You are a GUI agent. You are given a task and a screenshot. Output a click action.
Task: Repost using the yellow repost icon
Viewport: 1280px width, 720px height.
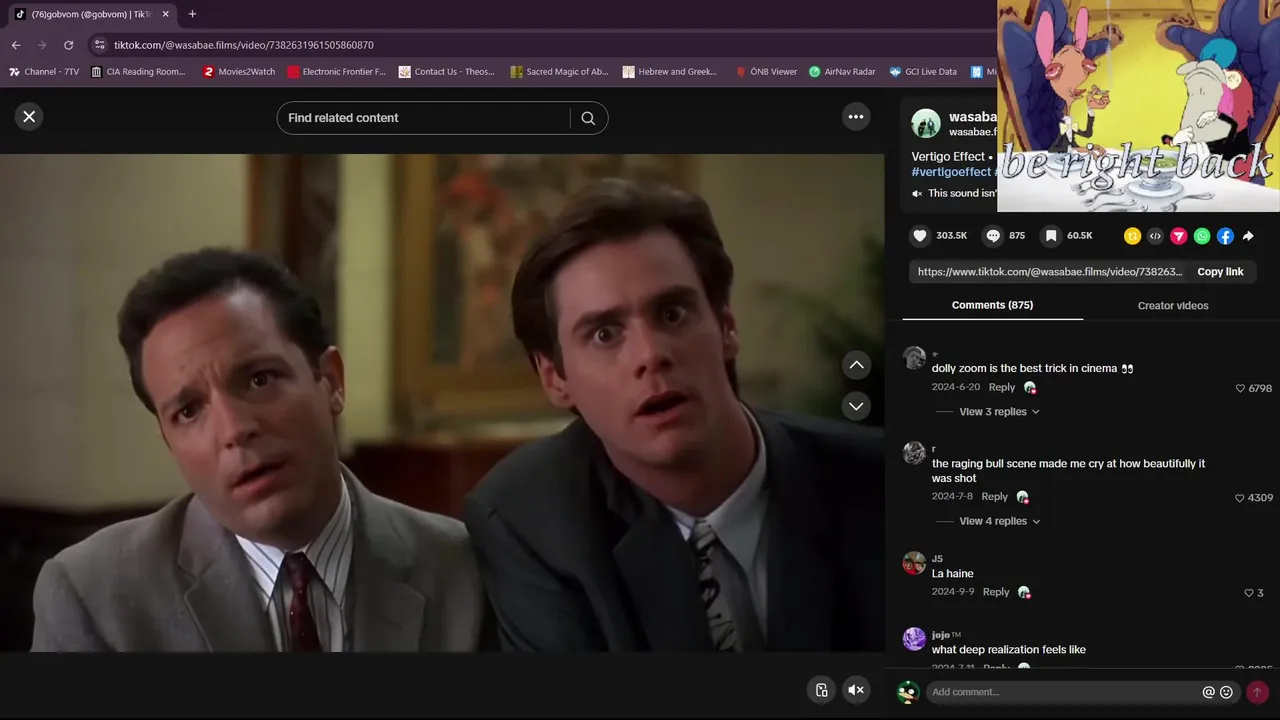(x=1132, y=236)
